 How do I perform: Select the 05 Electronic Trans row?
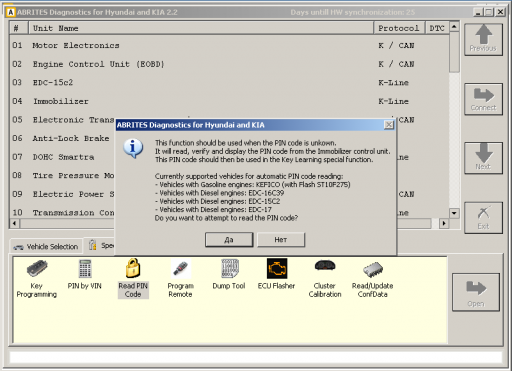point(62,120)
